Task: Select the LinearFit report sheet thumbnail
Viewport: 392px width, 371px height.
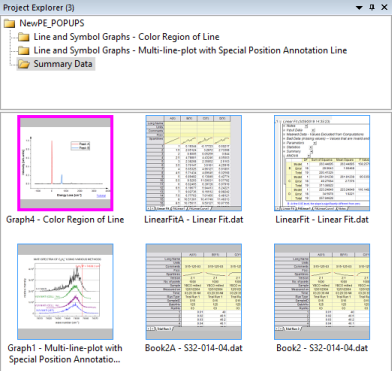Action: [x=322, y=163]
